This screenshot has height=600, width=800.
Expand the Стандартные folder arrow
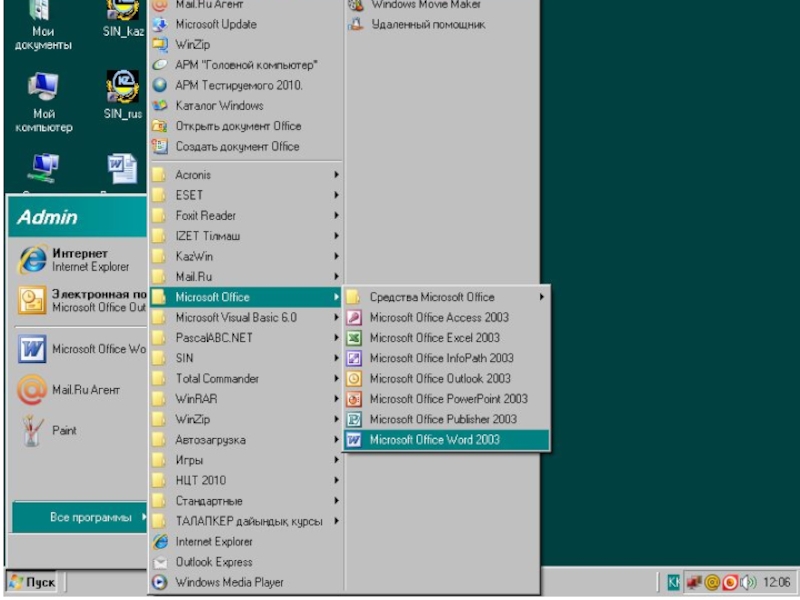coord(336,501)
